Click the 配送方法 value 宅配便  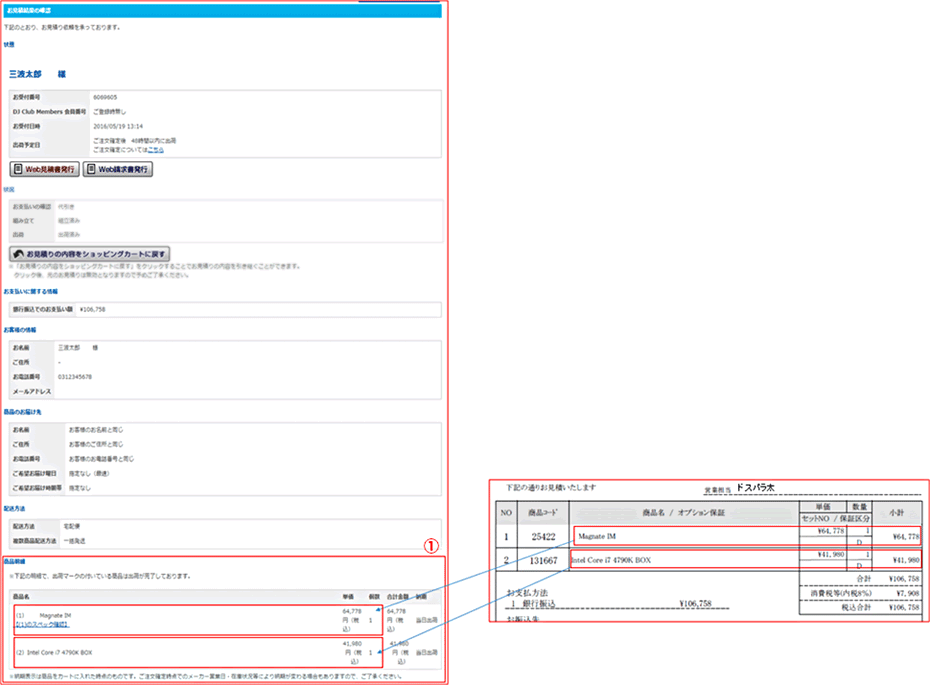point(72,526)
